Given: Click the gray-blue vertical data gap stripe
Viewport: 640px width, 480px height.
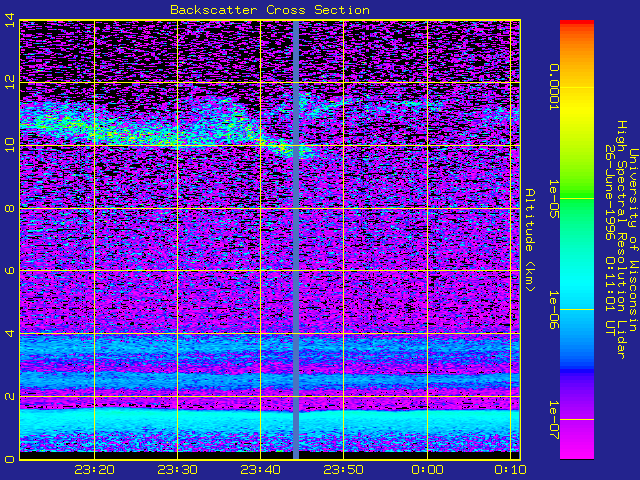Looking at the screenshot, I should click(x=296, y=240).
